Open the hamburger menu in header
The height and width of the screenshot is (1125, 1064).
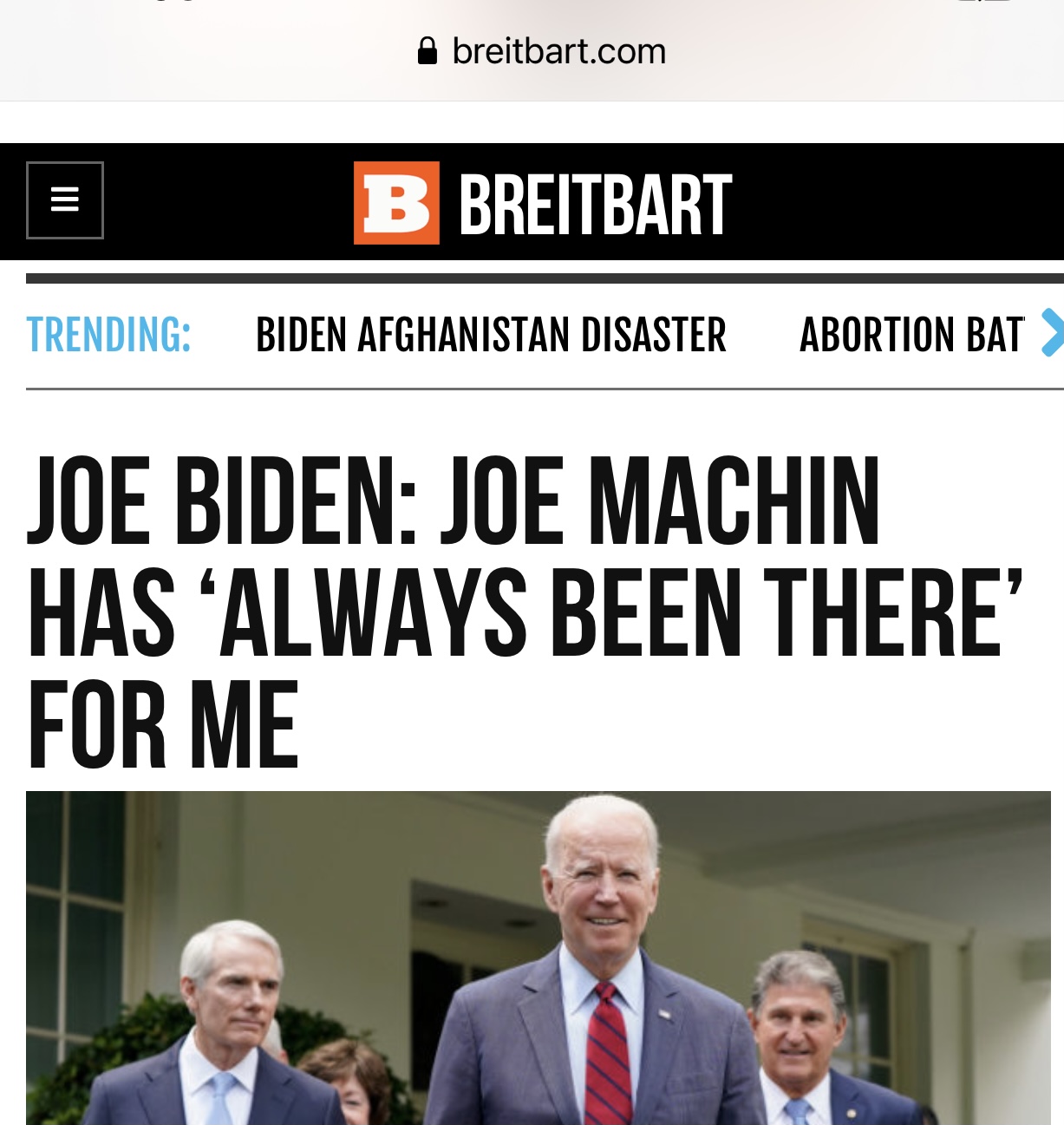(65, 200)
